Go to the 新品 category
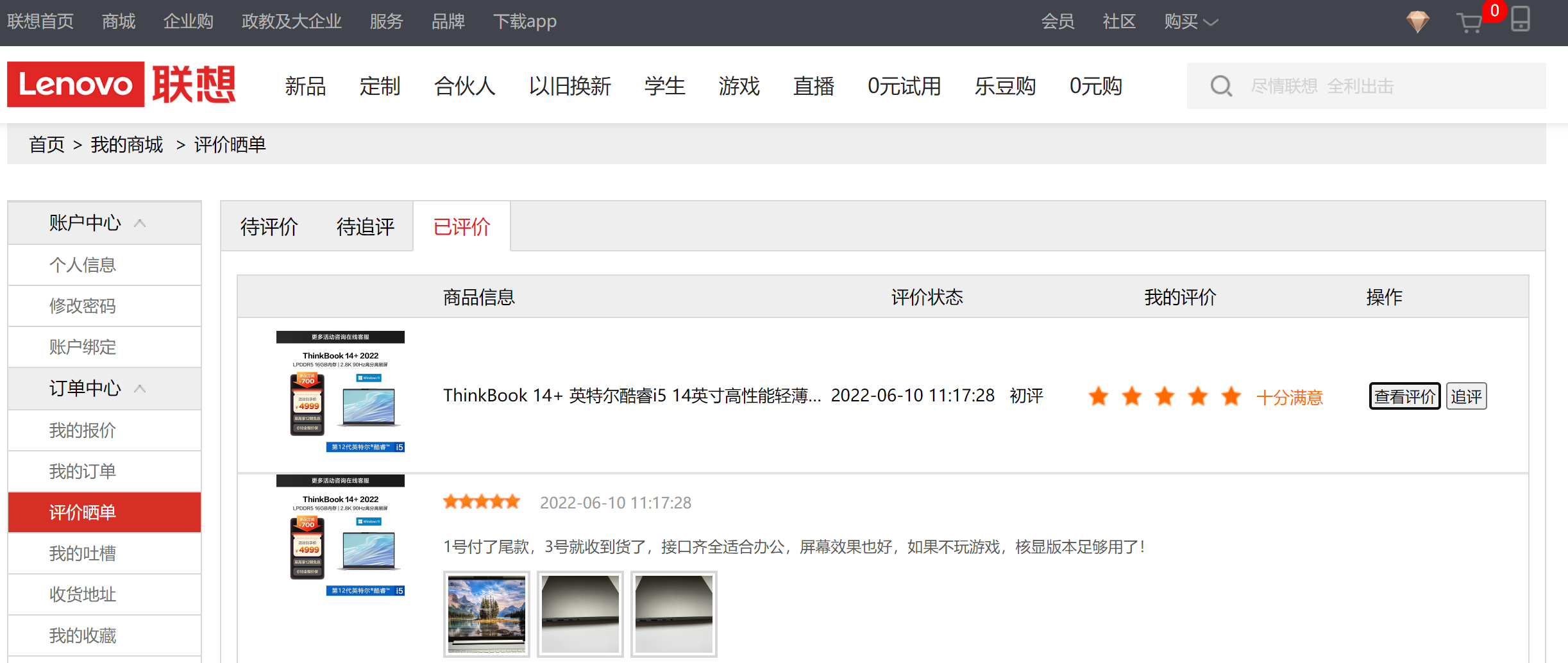This screenshot has width=1568, height=663. [305, 86]
